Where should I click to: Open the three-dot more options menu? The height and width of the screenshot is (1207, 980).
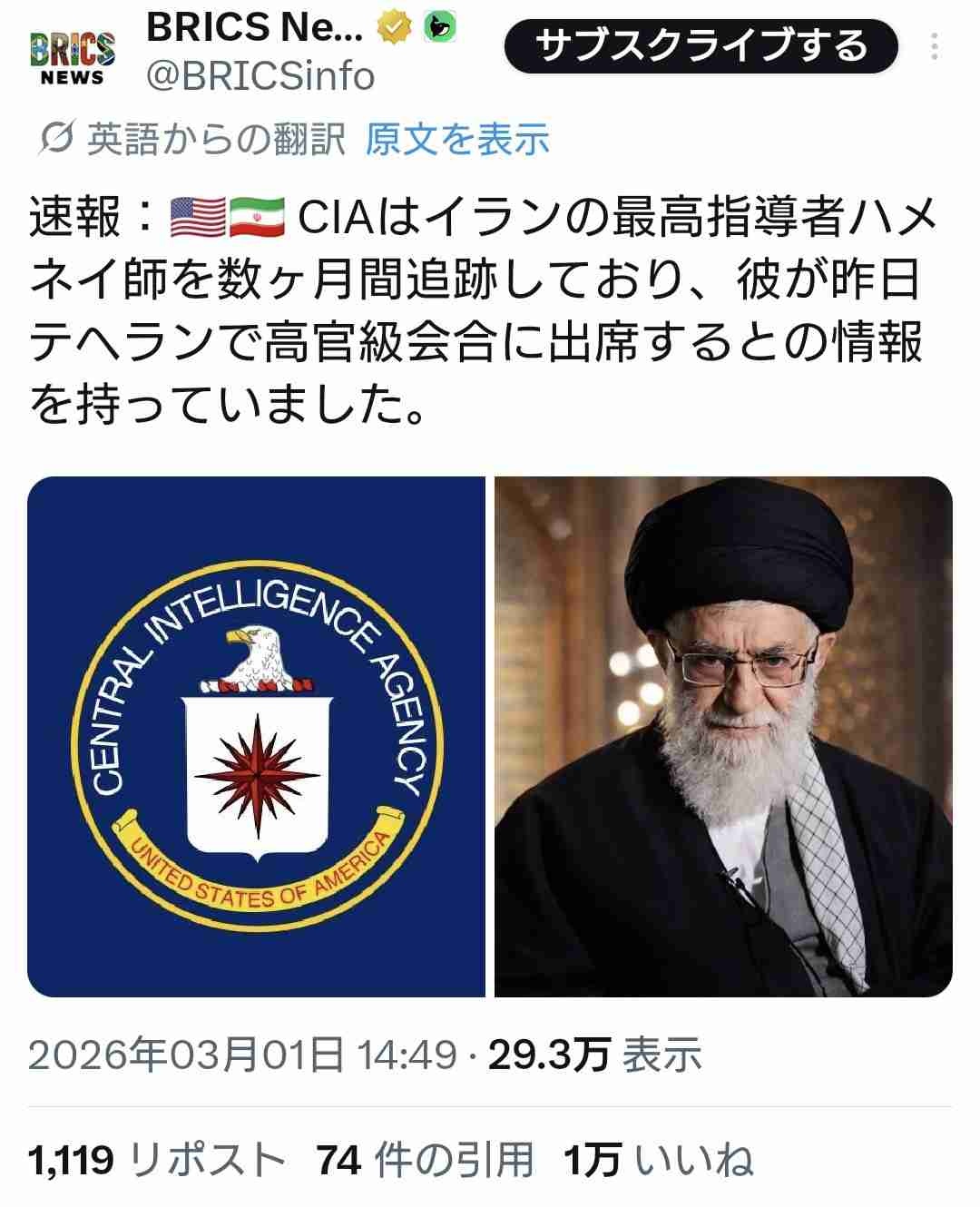click(x=935, y=46)
